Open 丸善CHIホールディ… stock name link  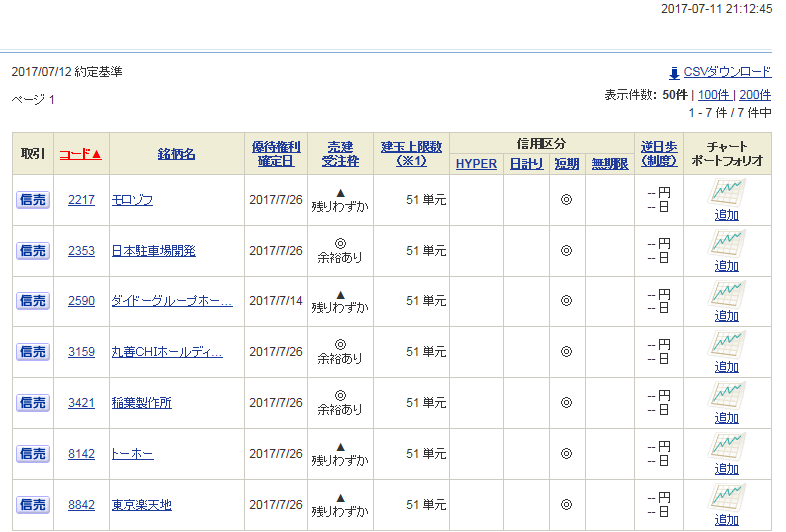point(167,352)
